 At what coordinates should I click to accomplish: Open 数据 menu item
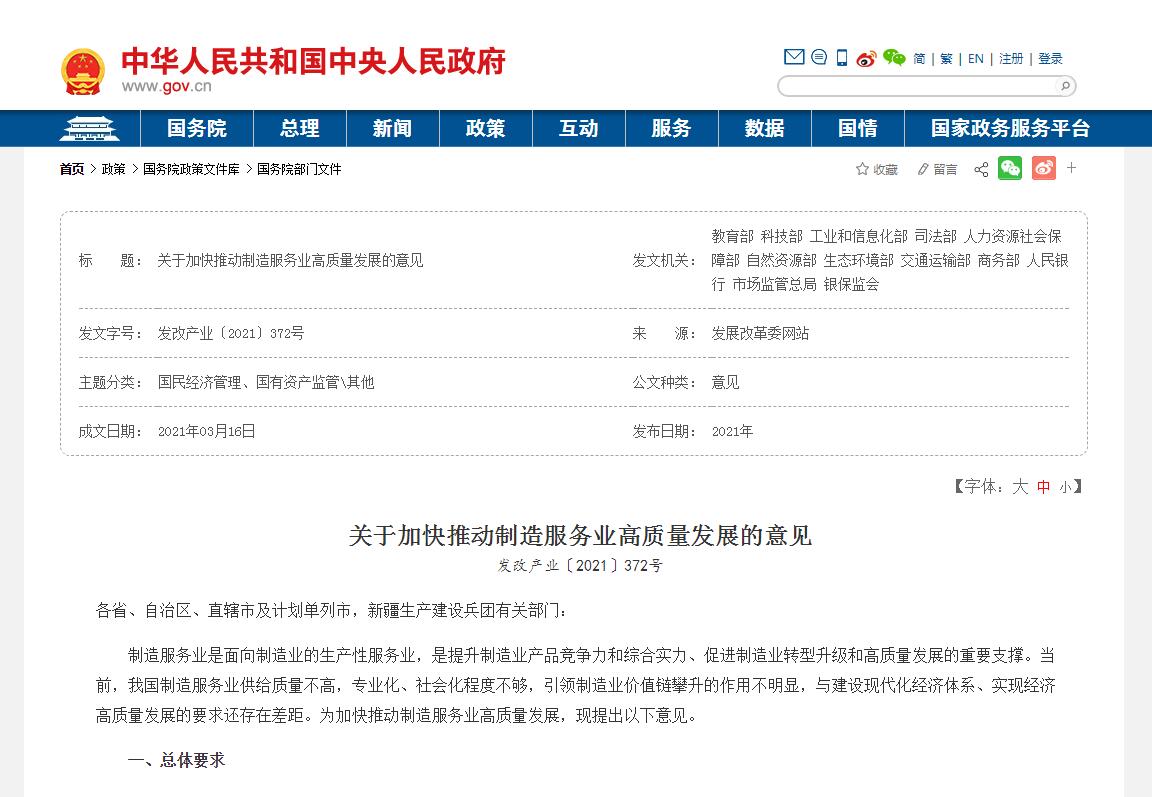[765, 129]
